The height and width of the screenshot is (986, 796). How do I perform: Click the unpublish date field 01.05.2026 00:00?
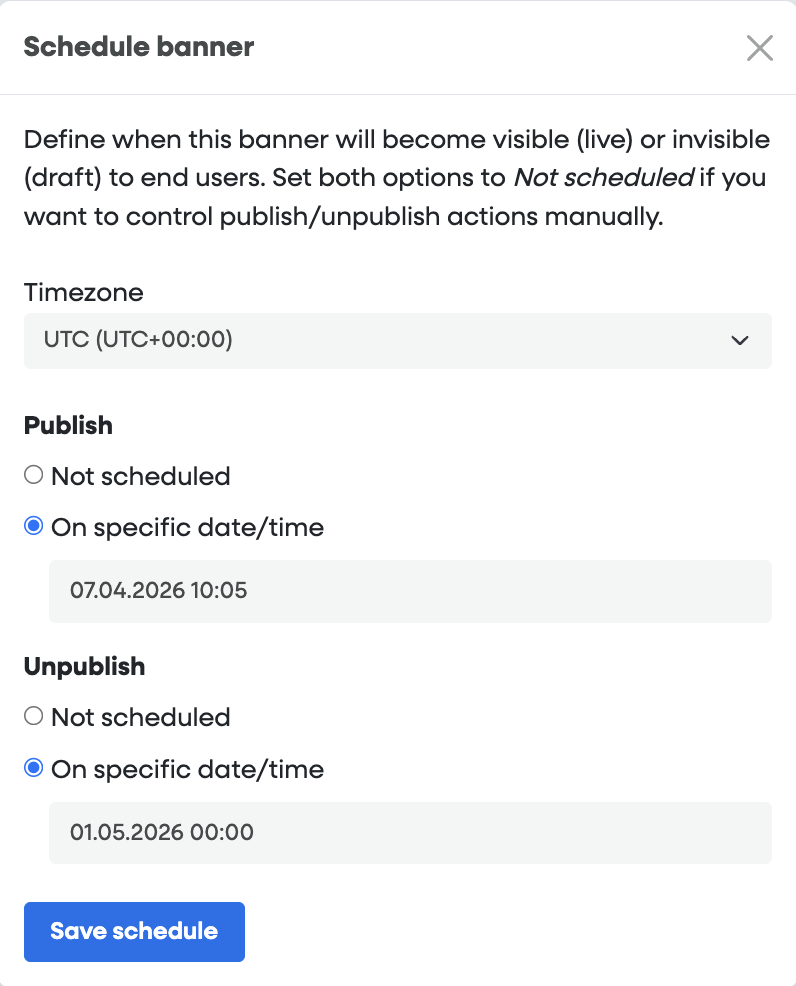[410, 832]
